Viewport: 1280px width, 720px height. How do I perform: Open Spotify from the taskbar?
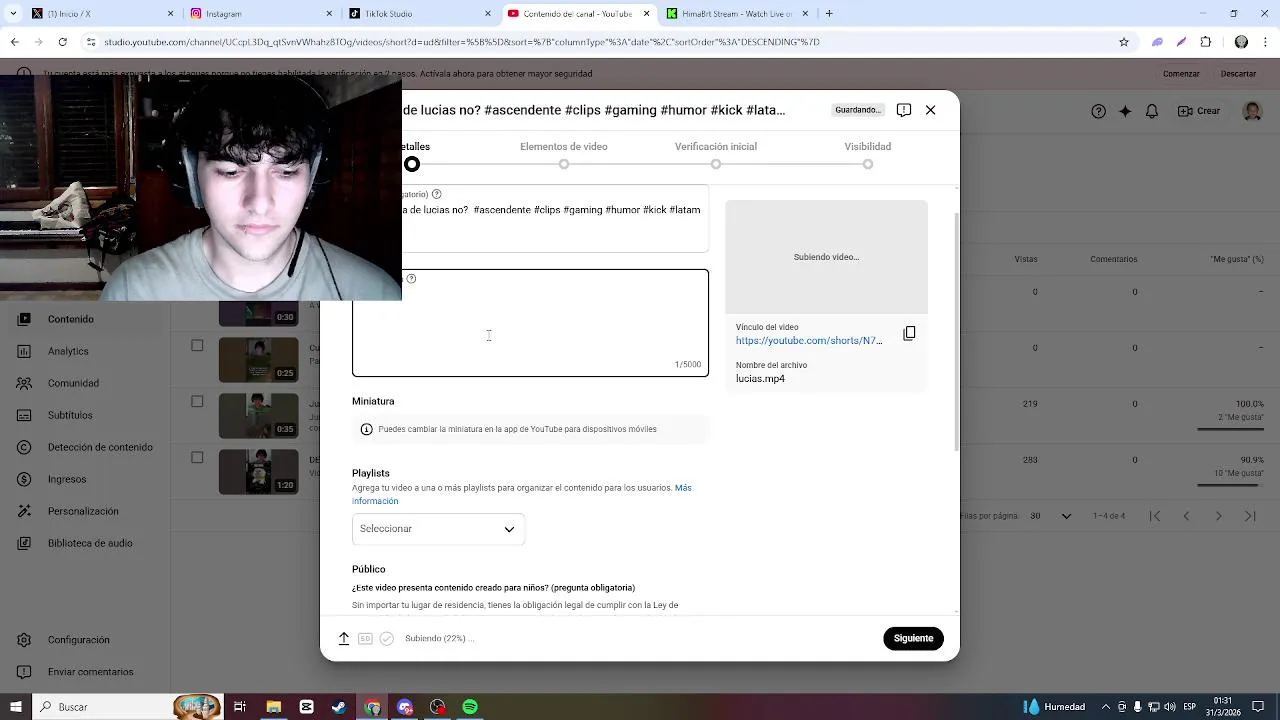click(x=470, y=707)
